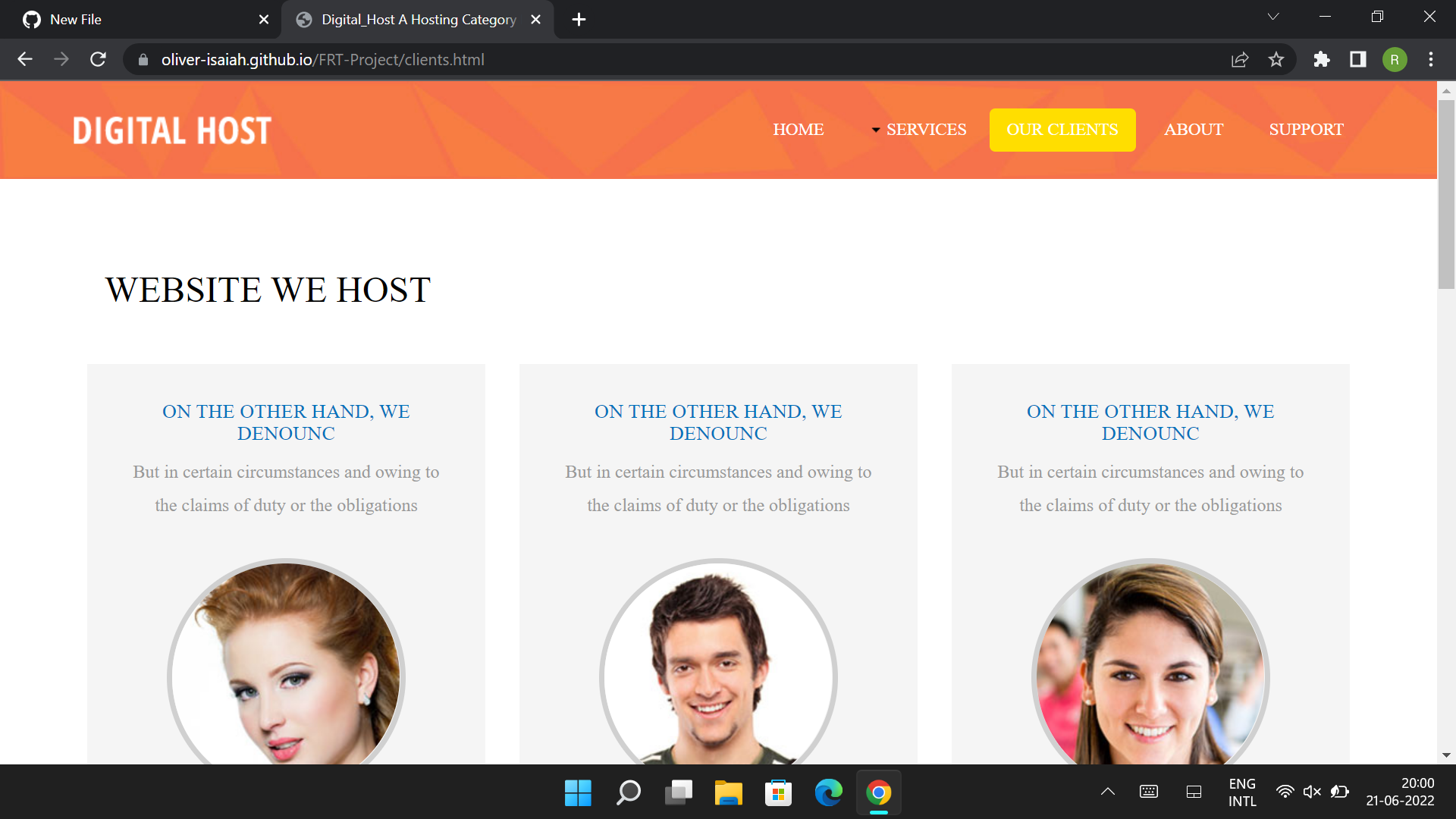Click the site security padlock icon

pos(143,59)
